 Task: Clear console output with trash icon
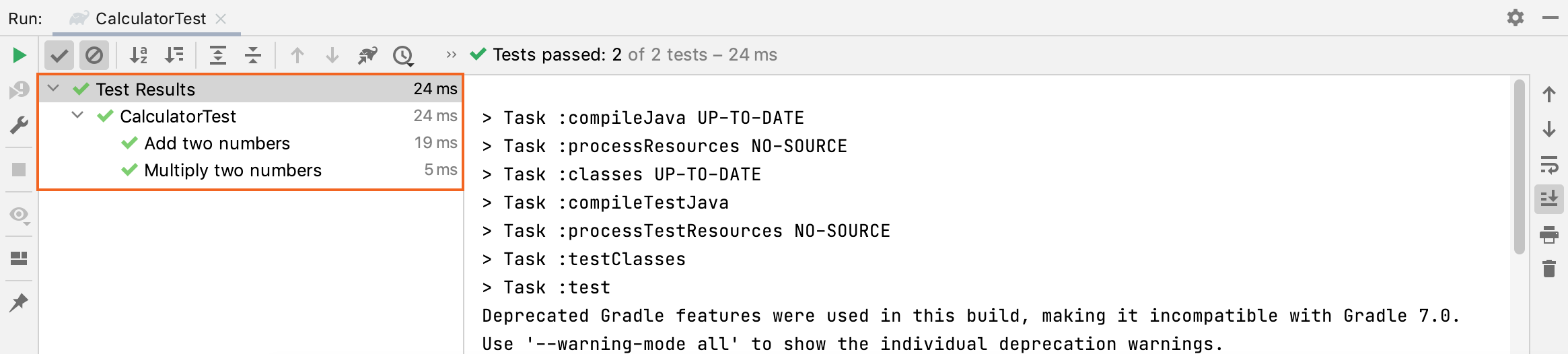point(1549,269)
